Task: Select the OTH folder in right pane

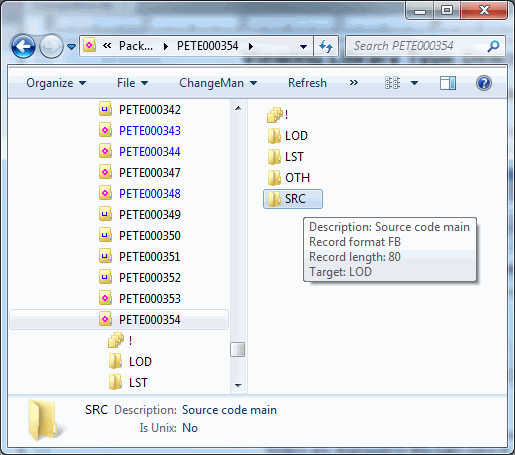Action: coord(289,178)
